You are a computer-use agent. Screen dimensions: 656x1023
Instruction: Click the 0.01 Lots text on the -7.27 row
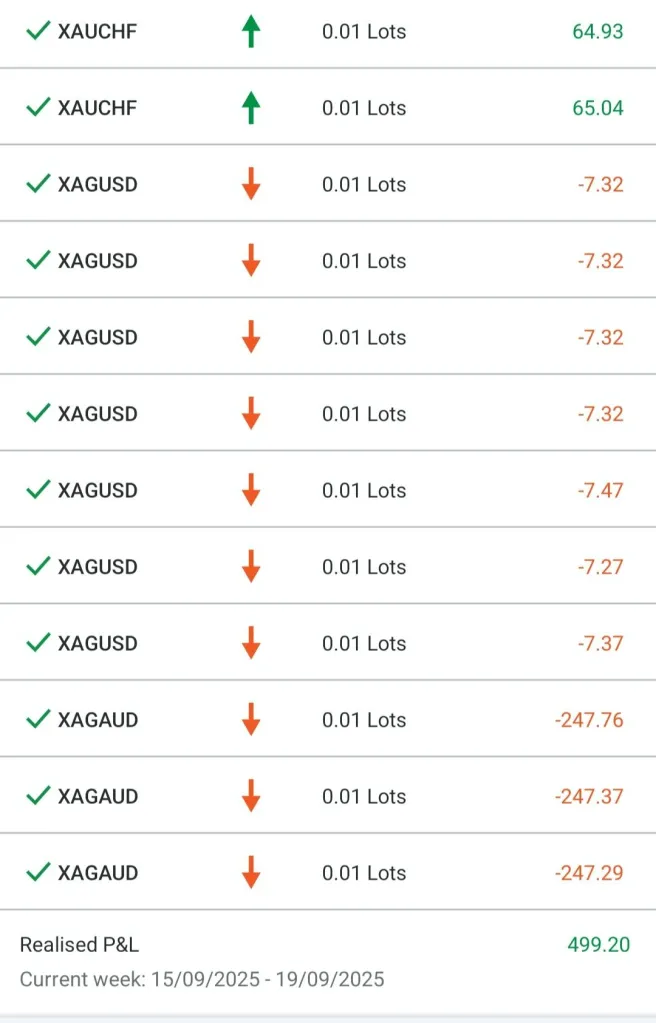pyautogui.click(x=364, y=567)
